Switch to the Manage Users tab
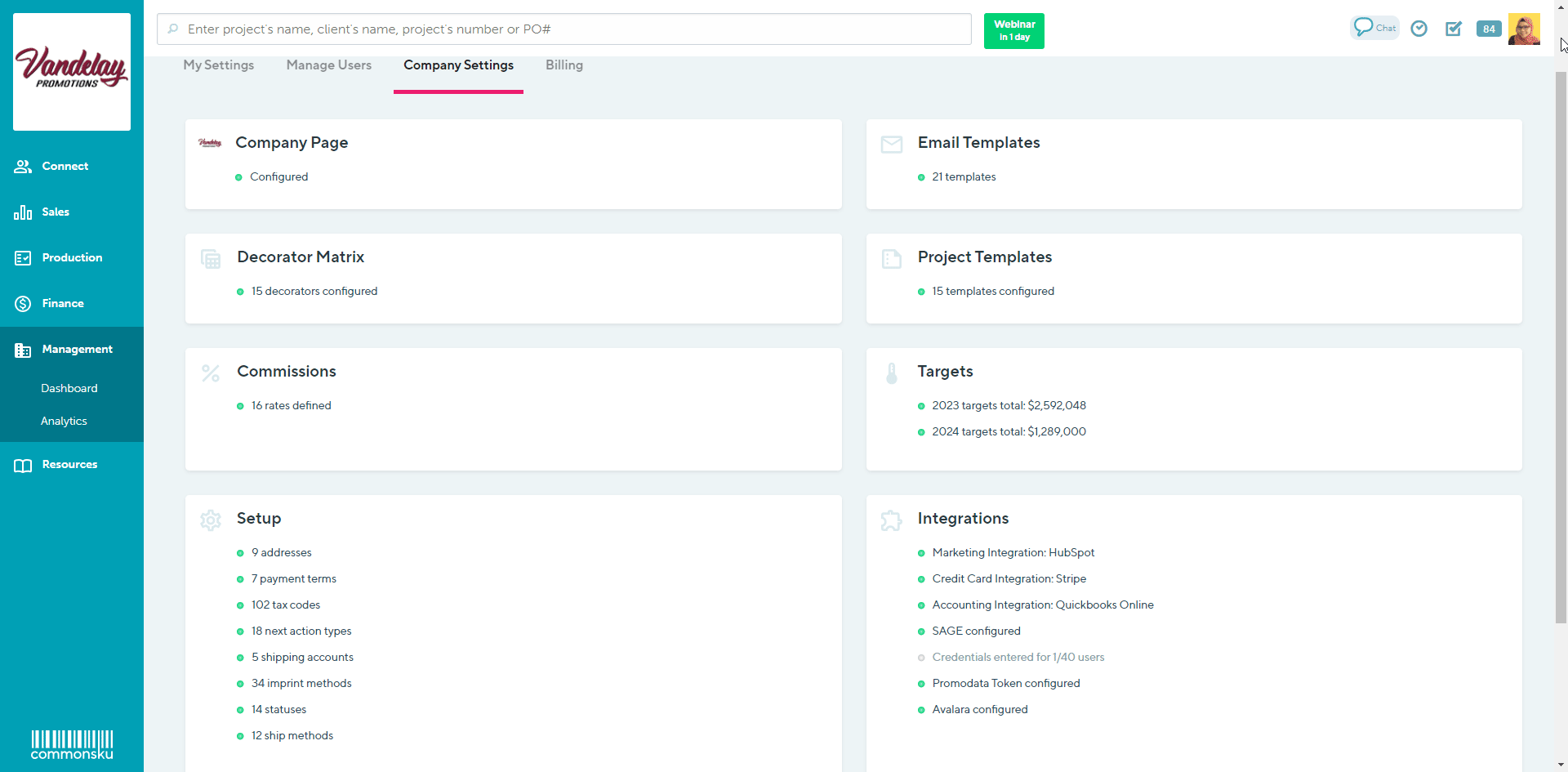1568x772 pixels. [x=328, y=65]
